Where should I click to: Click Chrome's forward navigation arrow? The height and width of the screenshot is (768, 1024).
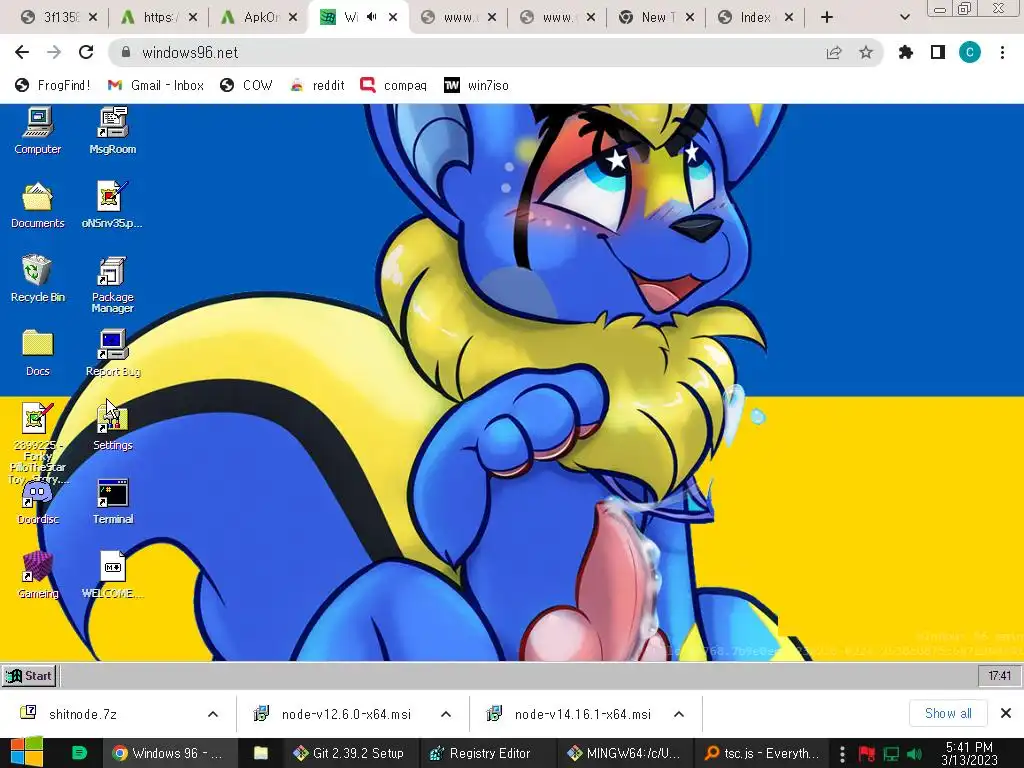pyautogui.click(x=54, y=52)
